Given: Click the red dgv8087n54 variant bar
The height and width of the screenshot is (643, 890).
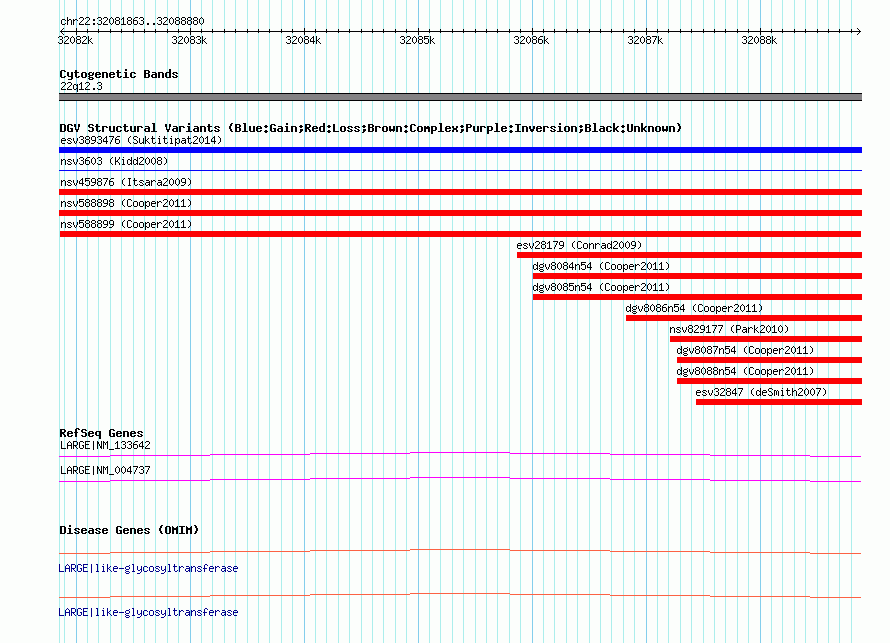Looking at the screenshot, I should (769, 360).
